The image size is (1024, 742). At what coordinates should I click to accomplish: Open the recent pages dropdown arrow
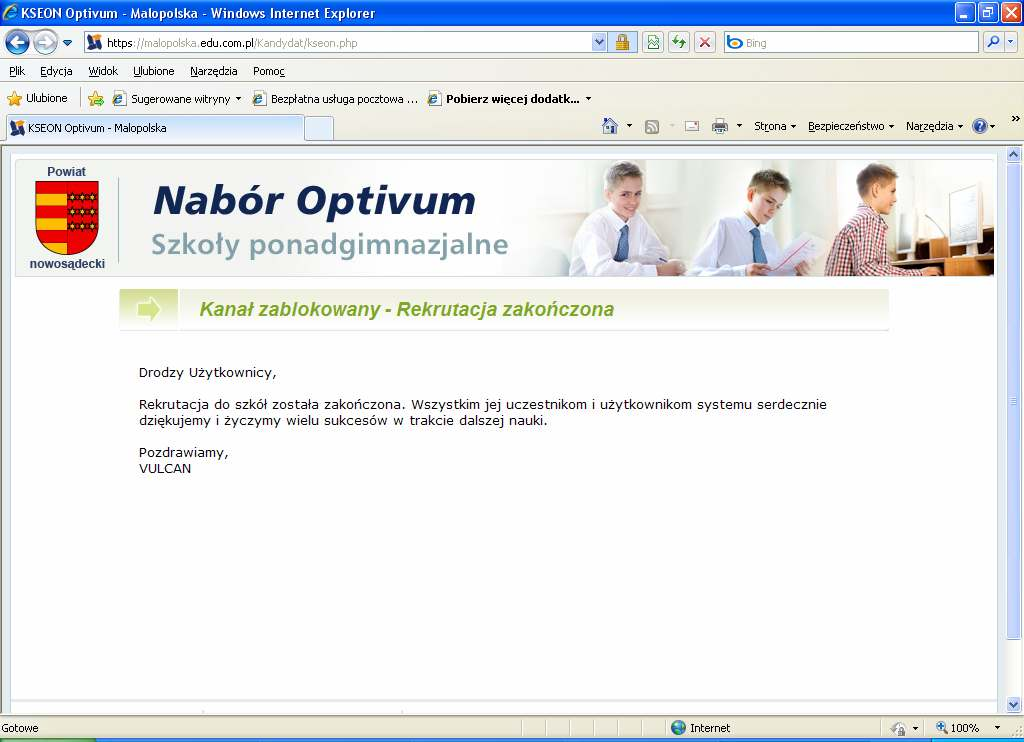[67, 43]
